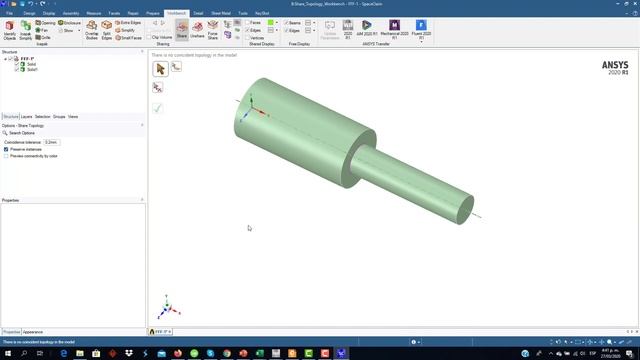Image resolution: width=640 pixels, height=360 pixels.
Task: Open the File menu
Action: [x=9, y=13]
